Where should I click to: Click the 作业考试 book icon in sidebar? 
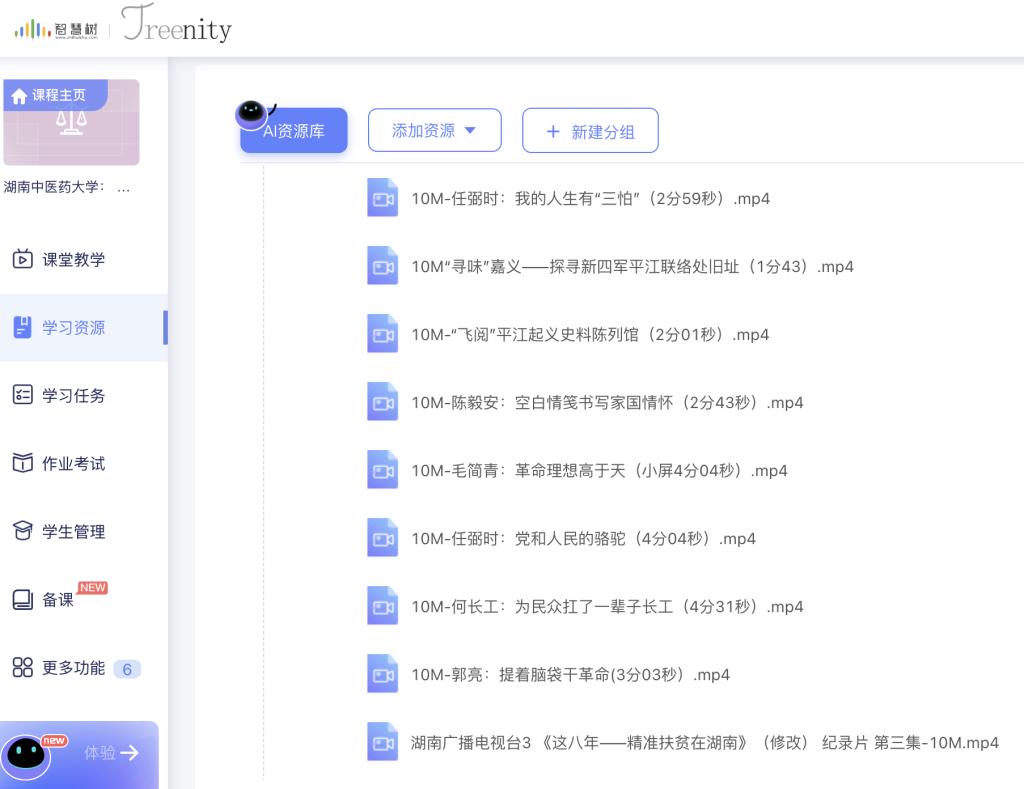tap(22, 464)
